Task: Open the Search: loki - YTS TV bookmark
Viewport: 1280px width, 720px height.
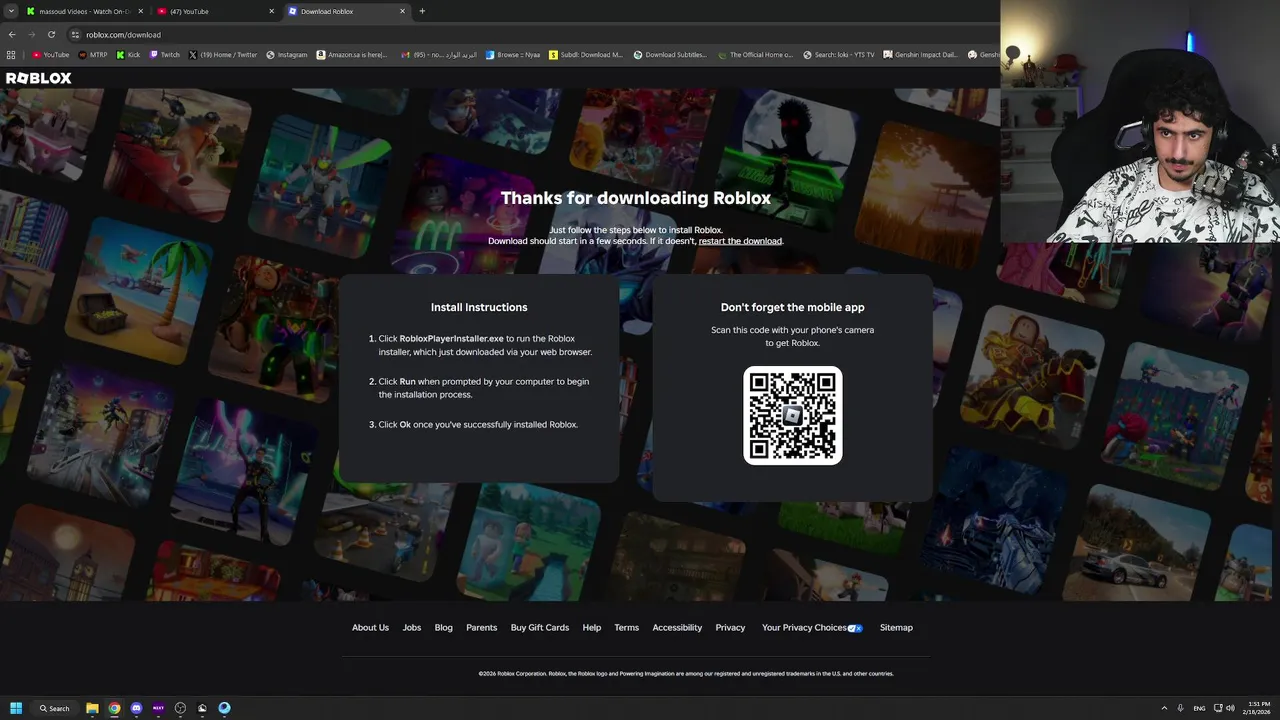Action: [838, 55]
